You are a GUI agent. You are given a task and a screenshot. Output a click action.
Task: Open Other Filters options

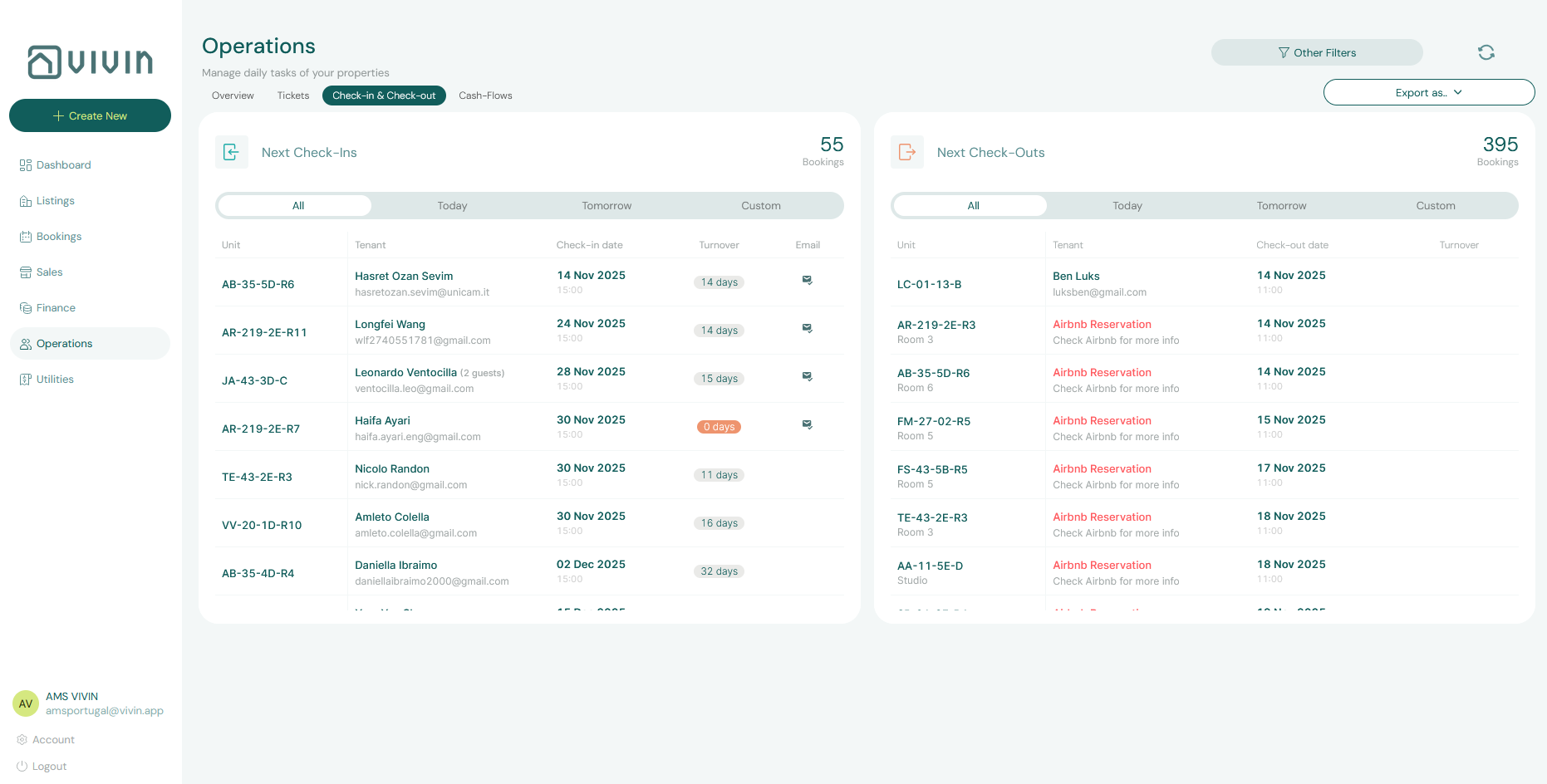1317,51
